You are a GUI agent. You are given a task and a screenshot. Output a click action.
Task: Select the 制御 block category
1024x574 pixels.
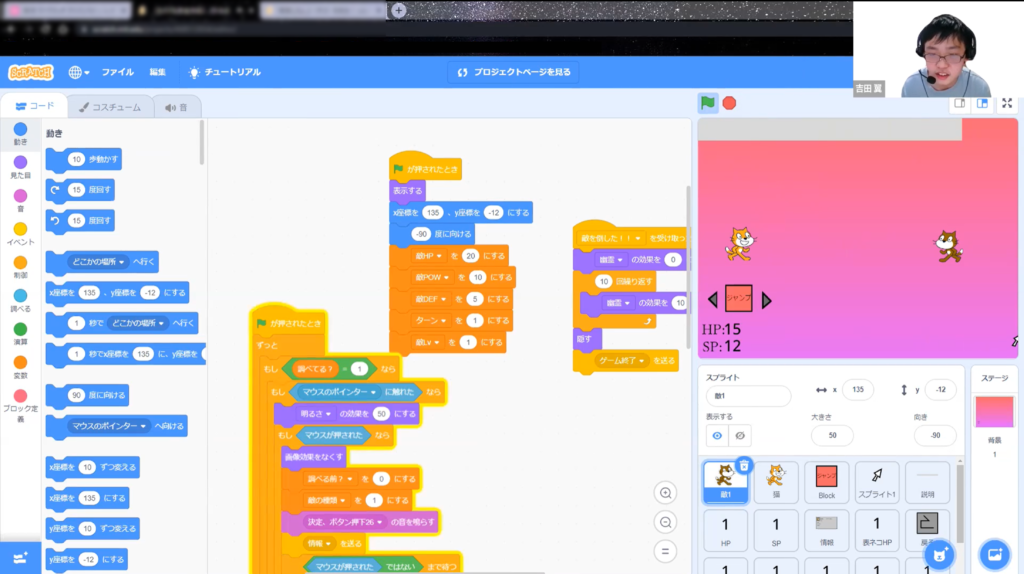click(20, 267)
